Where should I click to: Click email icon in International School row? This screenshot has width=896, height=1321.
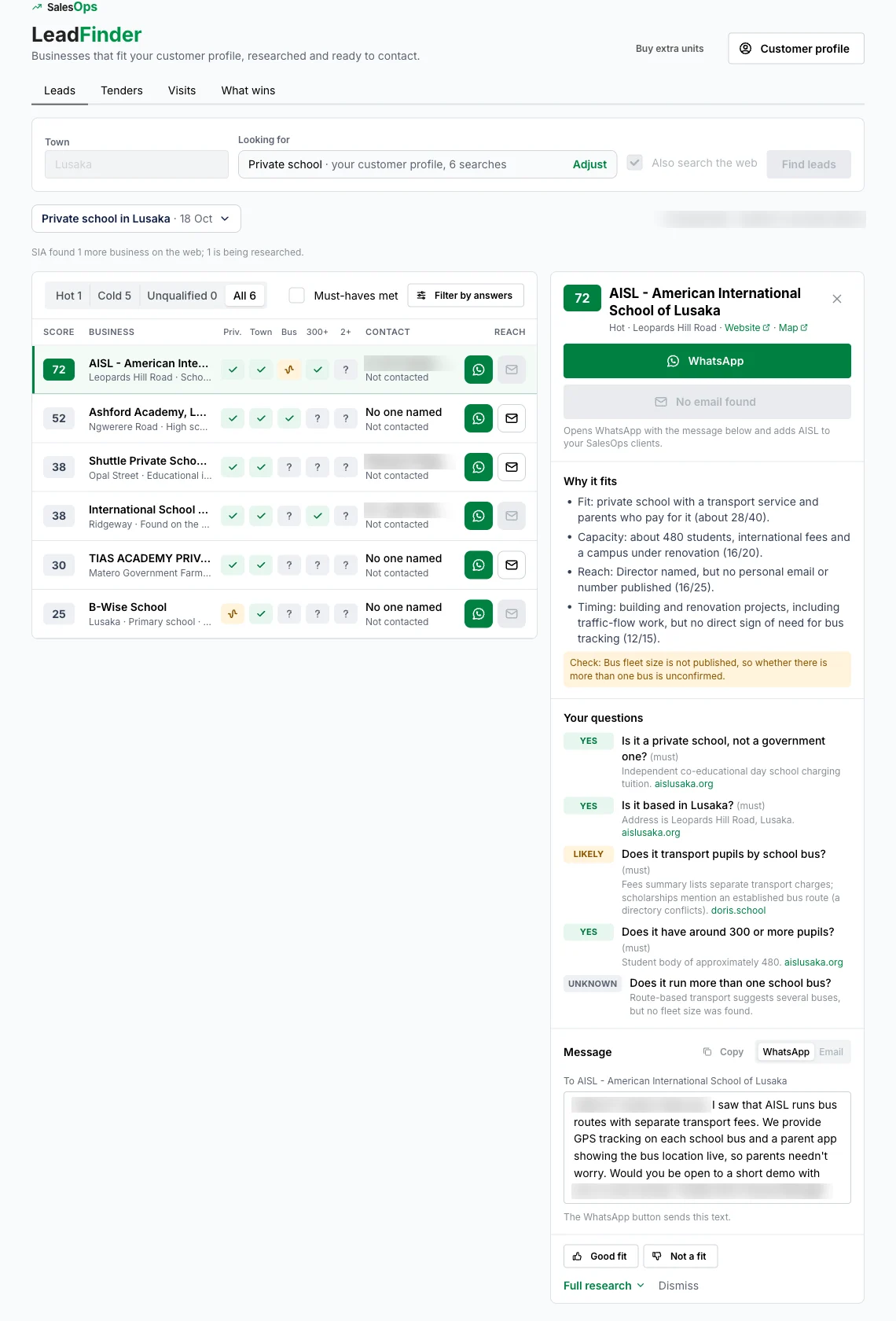coord(512,516)
